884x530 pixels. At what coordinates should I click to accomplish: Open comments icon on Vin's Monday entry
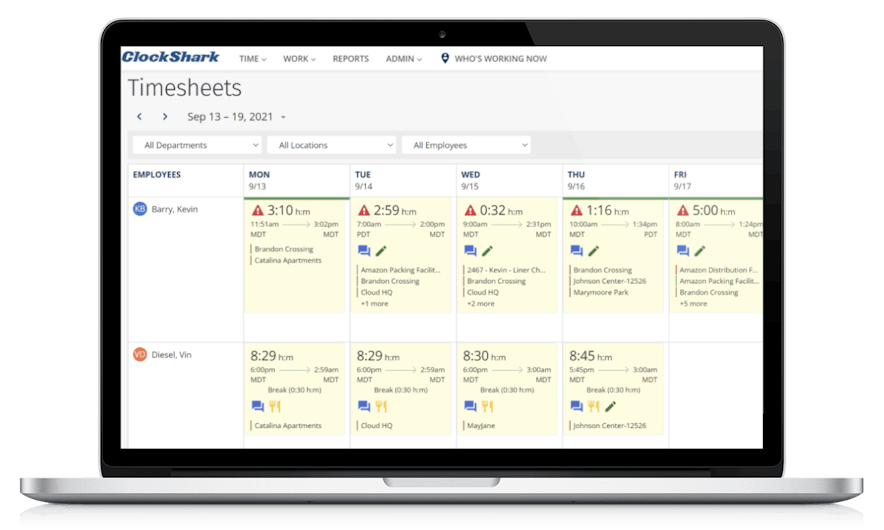pos(258,406)
